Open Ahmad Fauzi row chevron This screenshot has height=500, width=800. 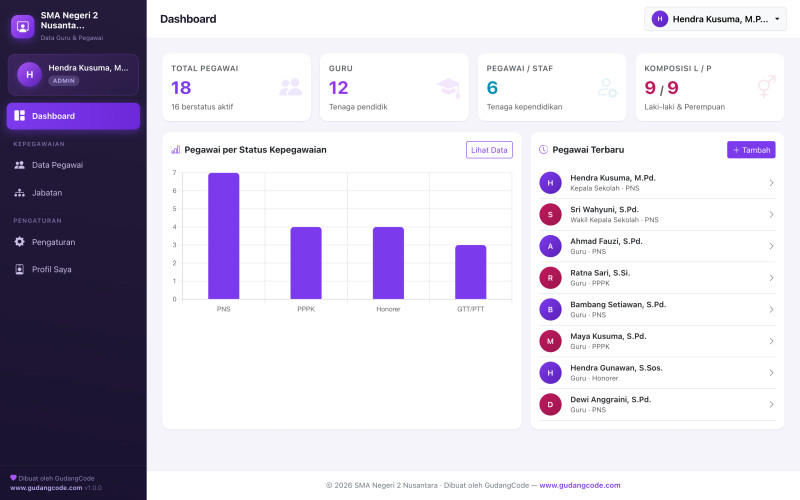(x=771, y=246)
